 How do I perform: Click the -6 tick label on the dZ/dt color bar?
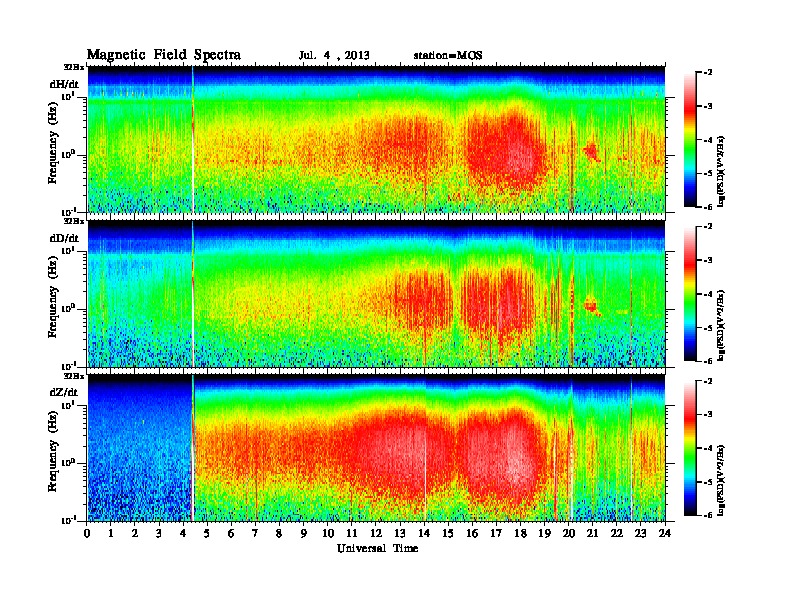click(708, 515)
